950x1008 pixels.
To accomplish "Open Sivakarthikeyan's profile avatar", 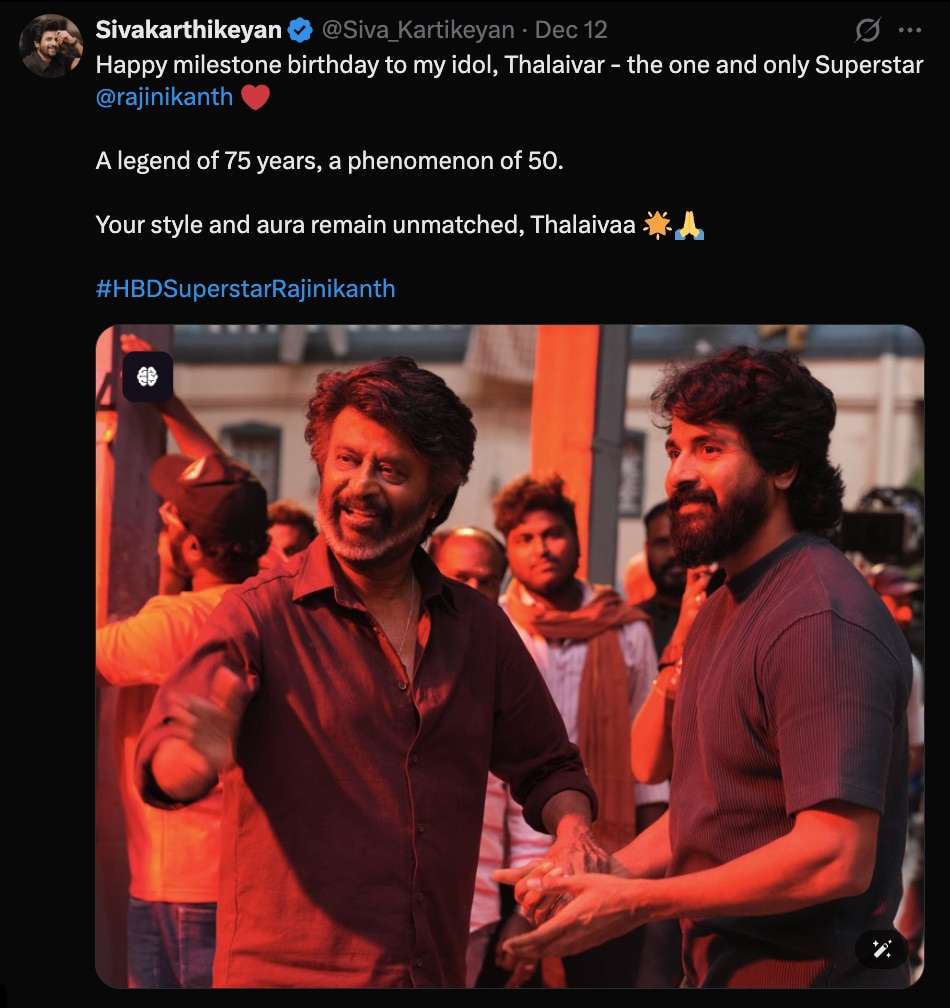I will (51, 46).
